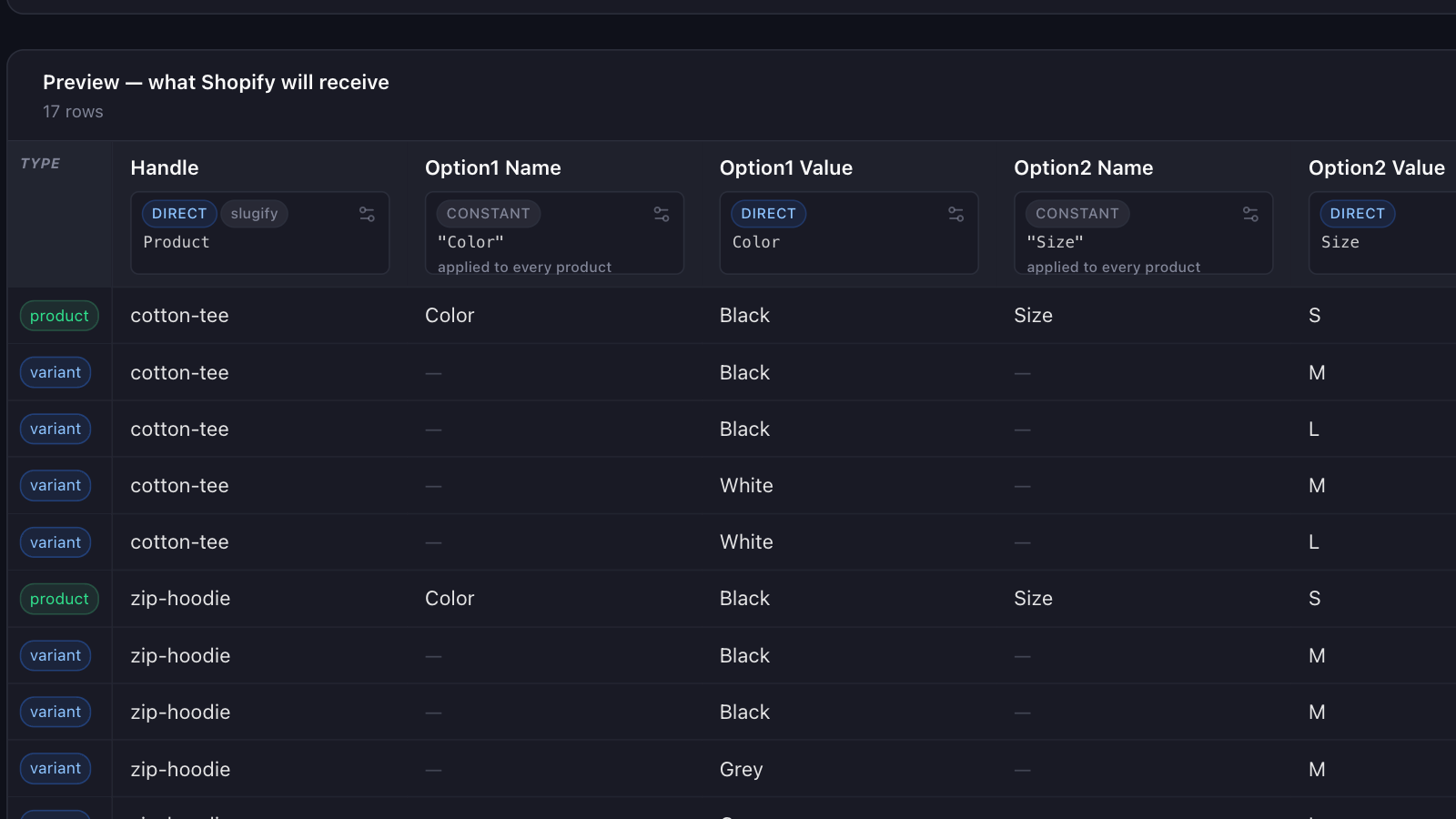
Task: Click the variant tag on cotton-tee White L row
Action: (56, 542)
